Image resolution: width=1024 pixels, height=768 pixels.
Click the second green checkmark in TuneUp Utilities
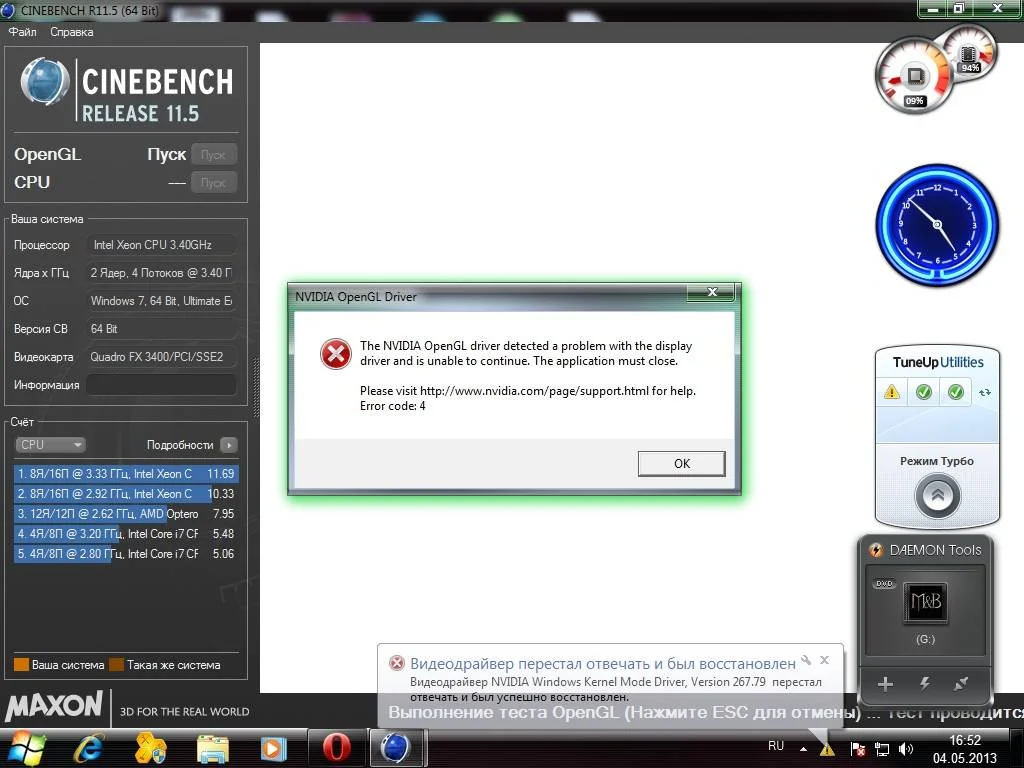(x=955, y=392)
